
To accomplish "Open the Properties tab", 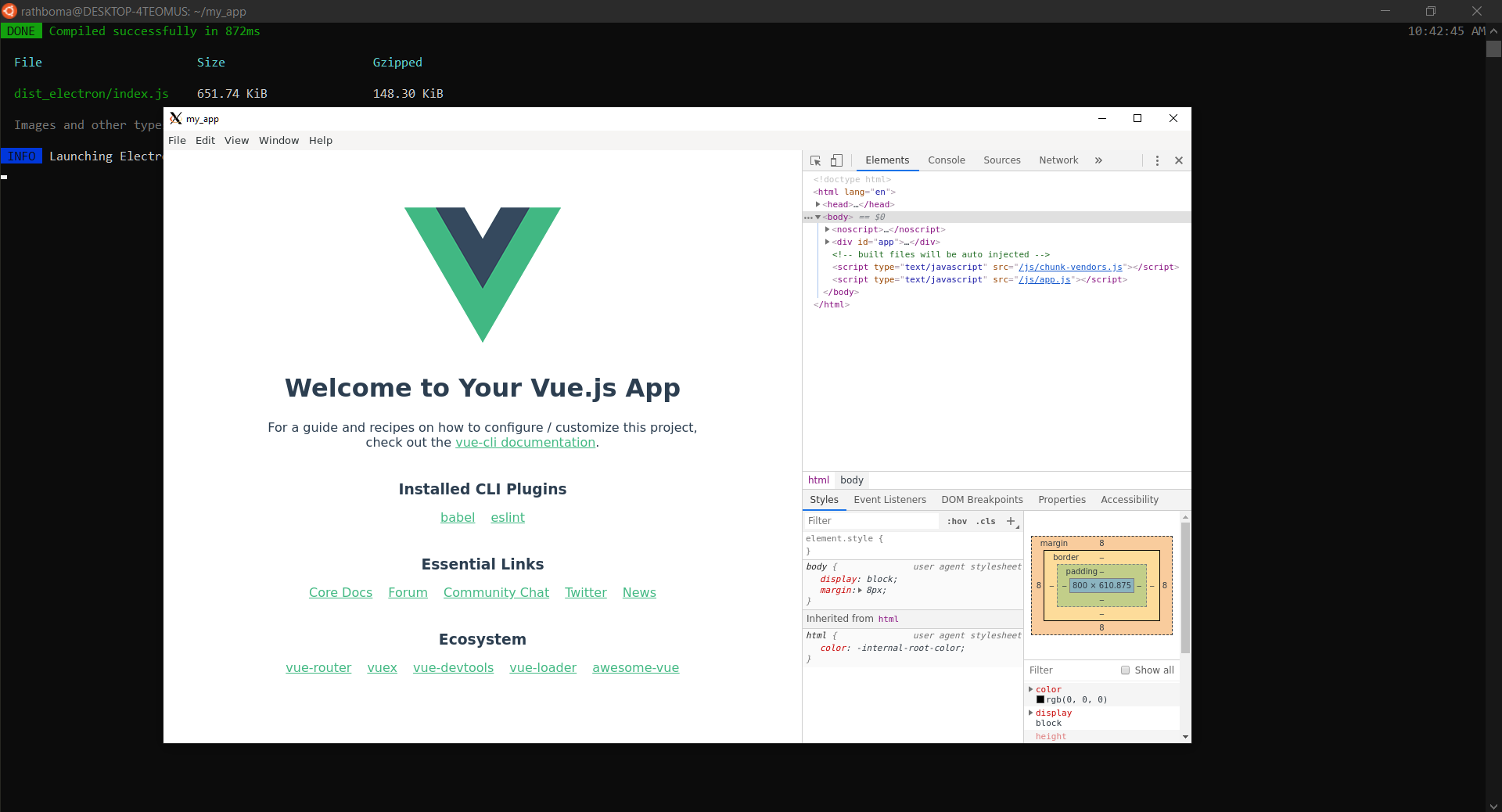I will click(x=1062, y=500).
